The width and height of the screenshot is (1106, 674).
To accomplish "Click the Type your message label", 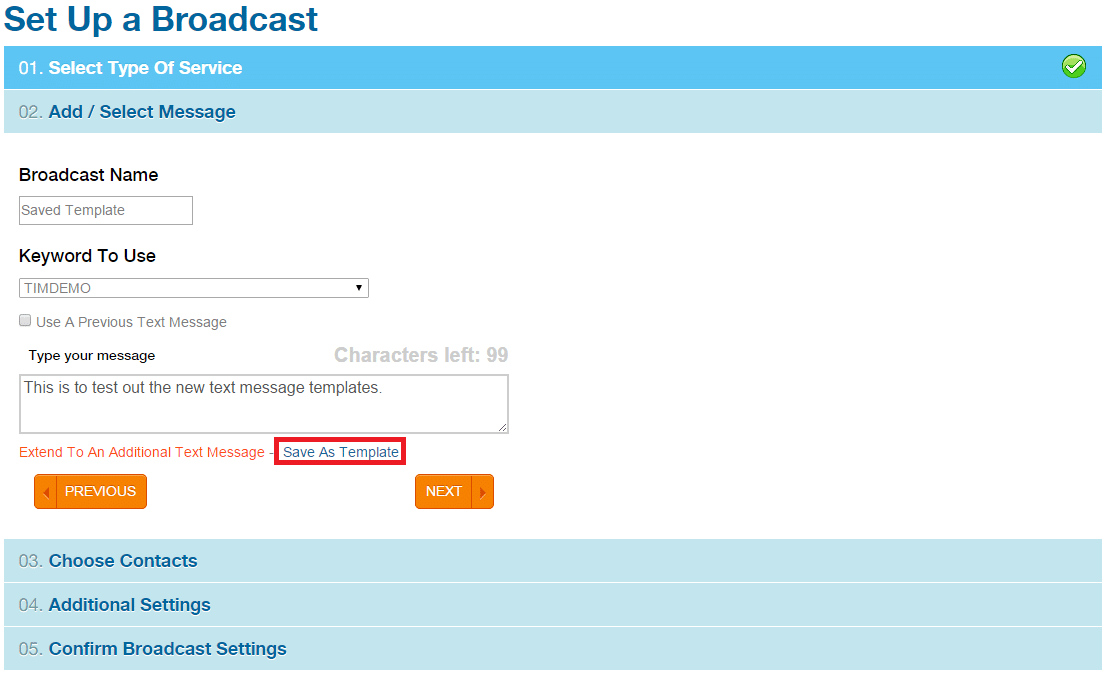I will point(92,355).
